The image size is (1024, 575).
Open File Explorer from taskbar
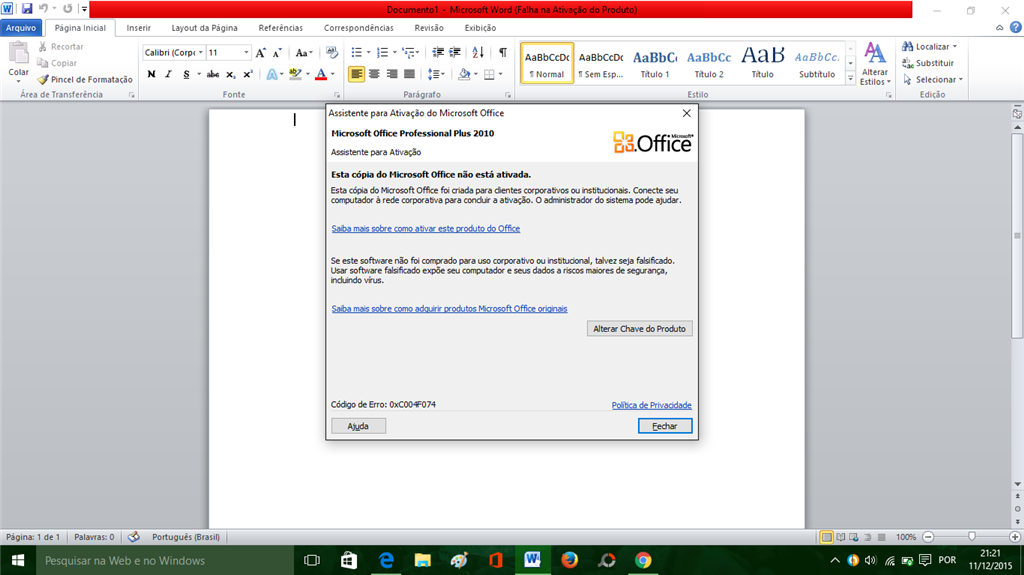tap(423, 561)
